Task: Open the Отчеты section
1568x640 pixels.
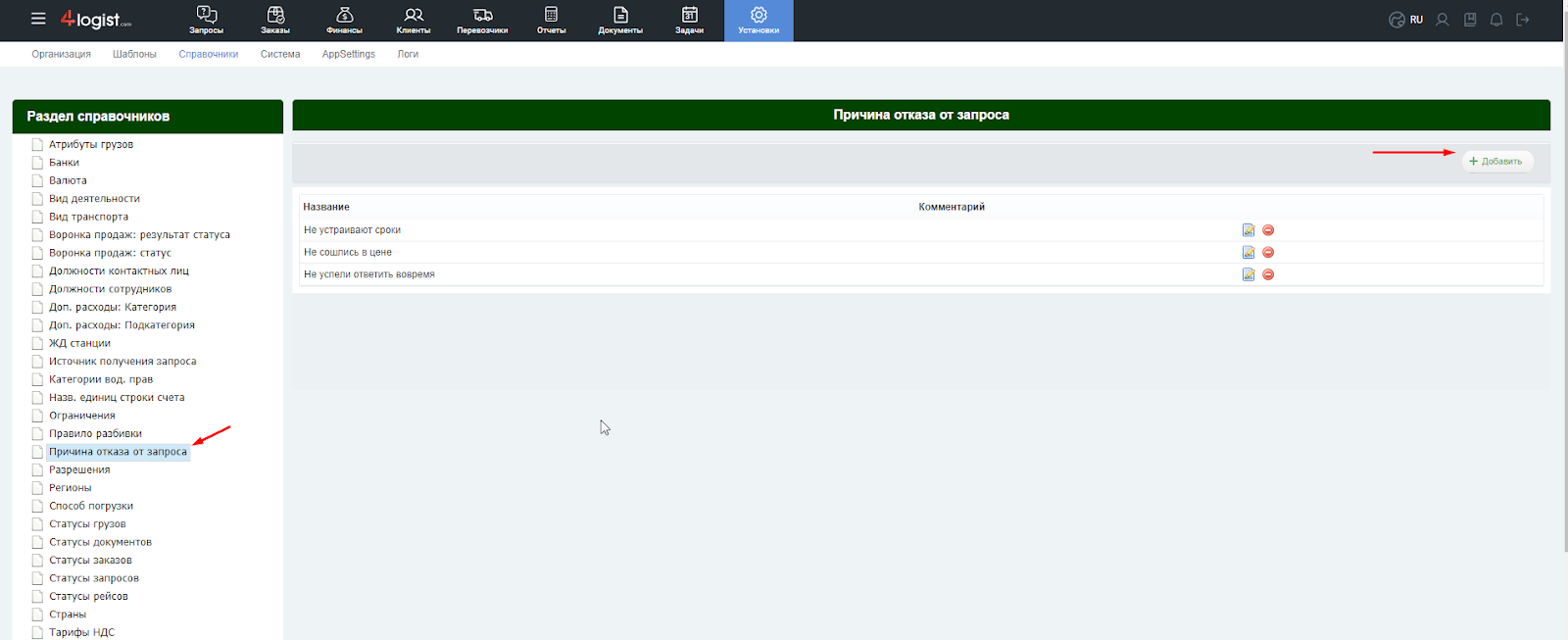Action: pos(552,21)
